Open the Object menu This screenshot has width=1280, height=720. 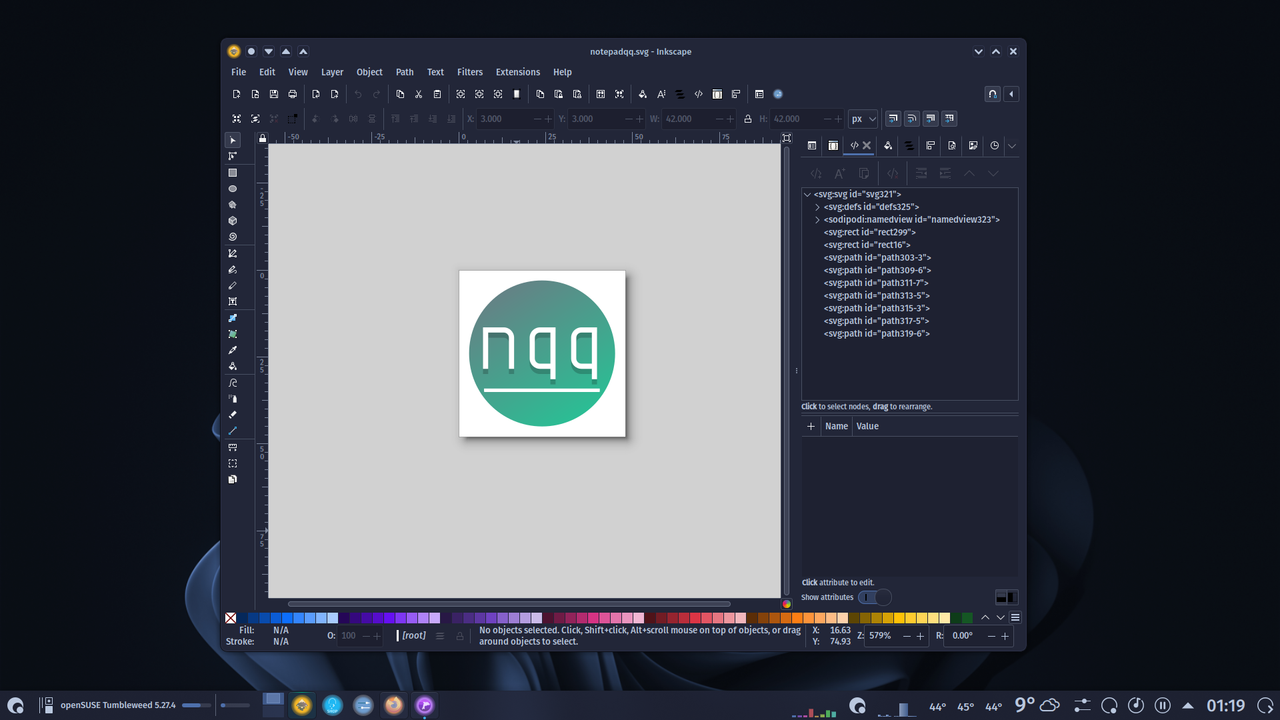point(369,72)
